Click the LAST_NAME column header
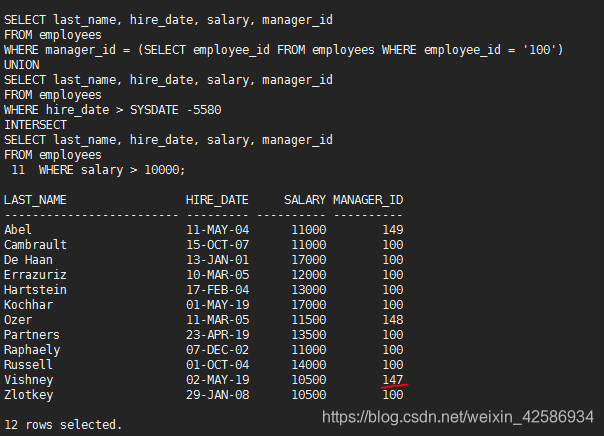The image size is (604, 436). (x=35, y=200)
